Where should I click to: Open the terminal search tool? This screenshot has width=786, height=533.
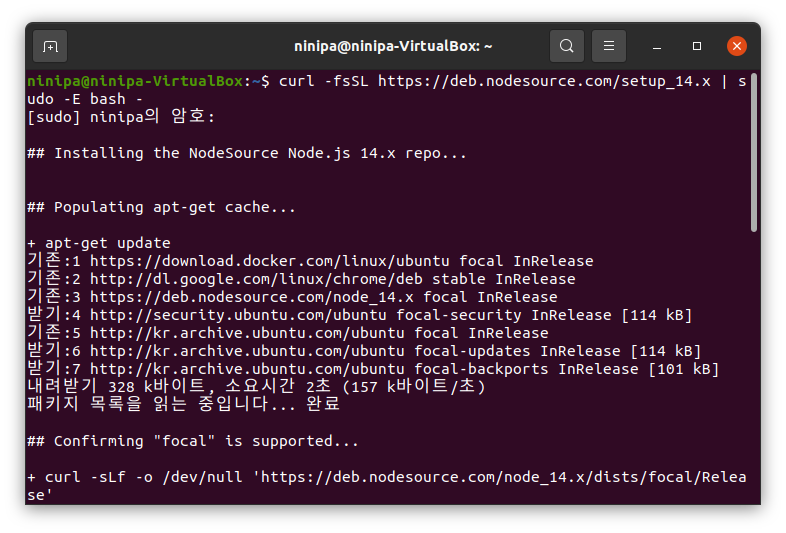coord(566,46)
